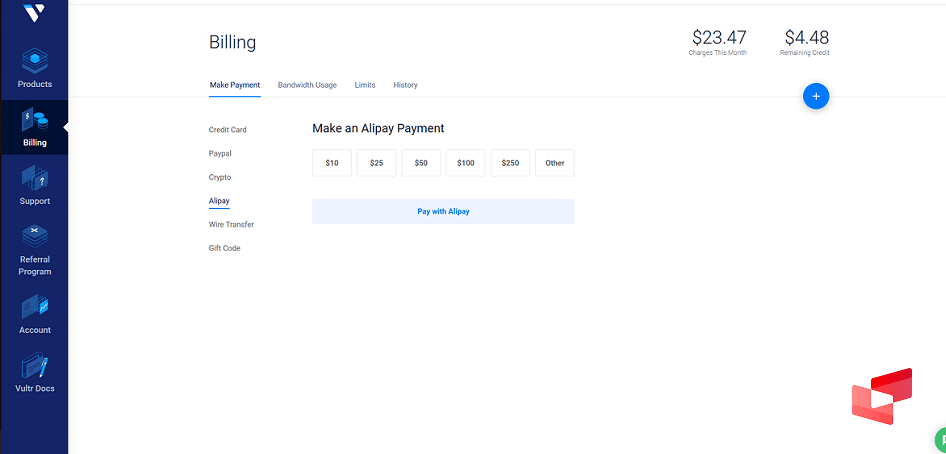Choose Credit Card payment method
This screenshot has width=946, height=454.
227,130
